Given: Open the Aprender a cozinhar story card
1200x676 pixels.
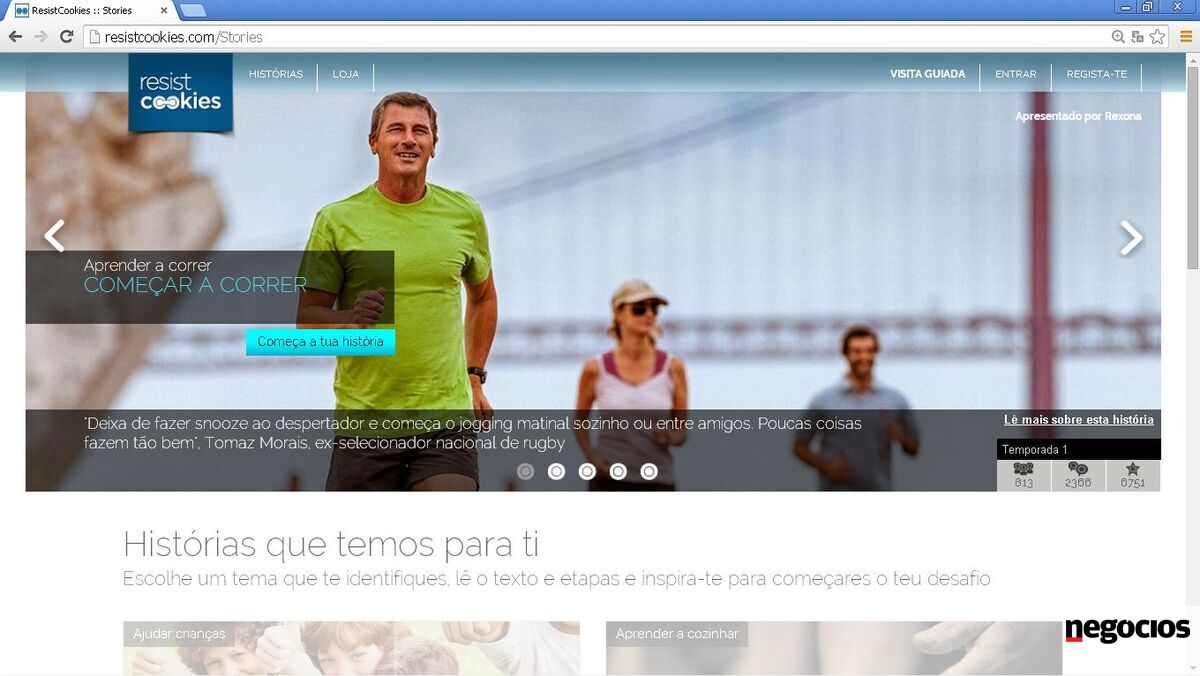Looking at the screenshot, I should click(834, 648).
